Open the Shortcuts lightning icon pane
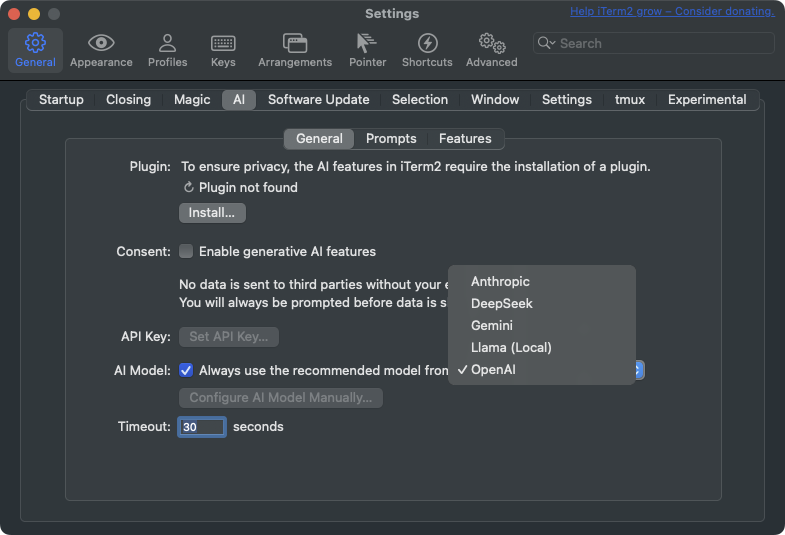 click(x=427, y=43)
